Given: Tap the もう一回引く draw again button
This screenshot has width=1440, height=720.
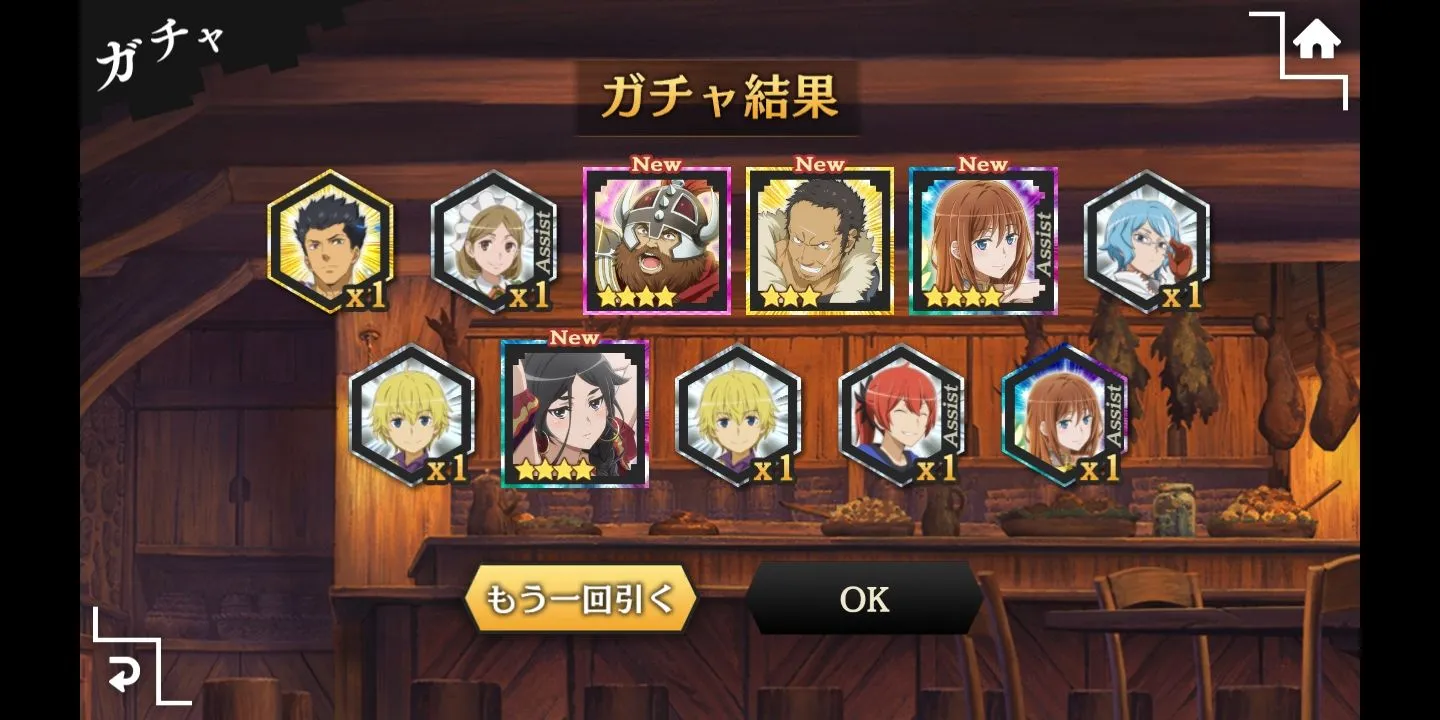Looking at the screenshot, I should (x=581, y=598).
